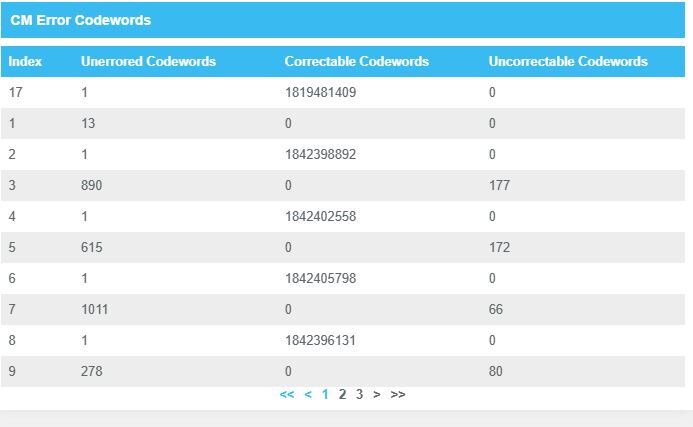Select correctable value 1819481409

coord(320,92)
